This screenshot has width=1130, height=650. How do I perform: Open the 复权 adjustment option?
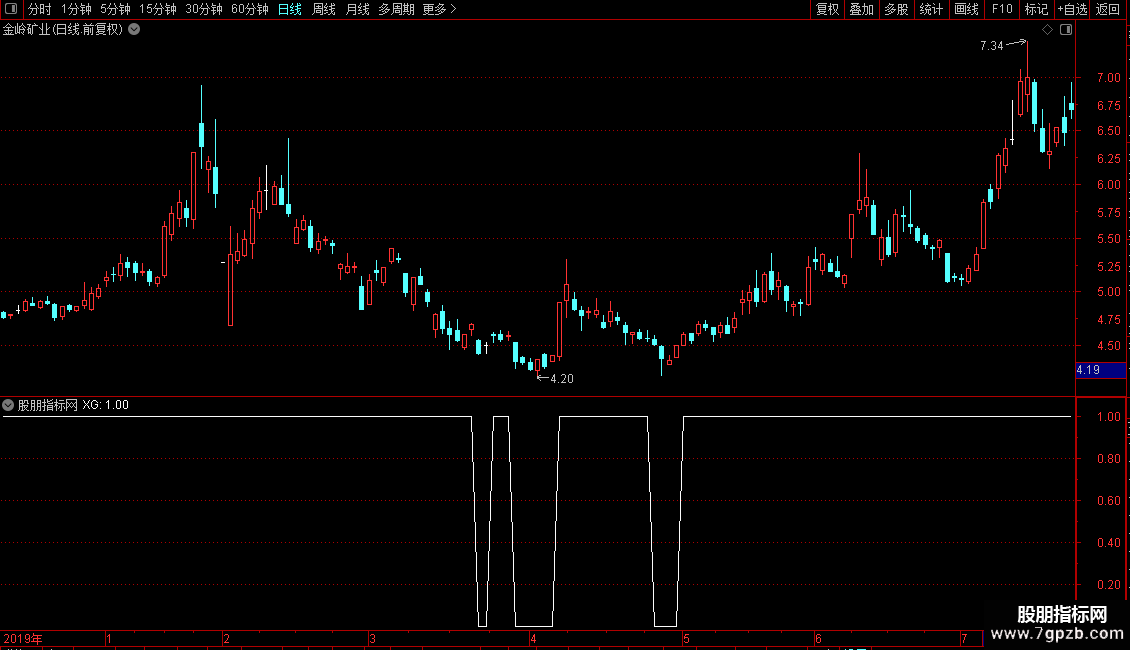827,9
